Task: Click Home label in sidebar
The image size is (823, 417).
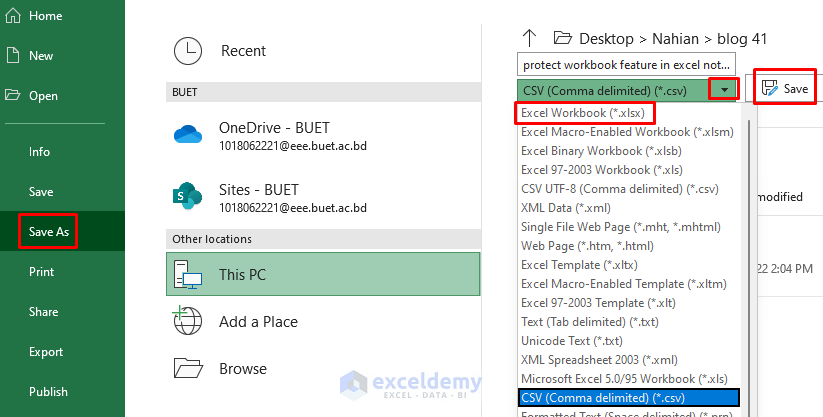Action: tap(46, 16)
